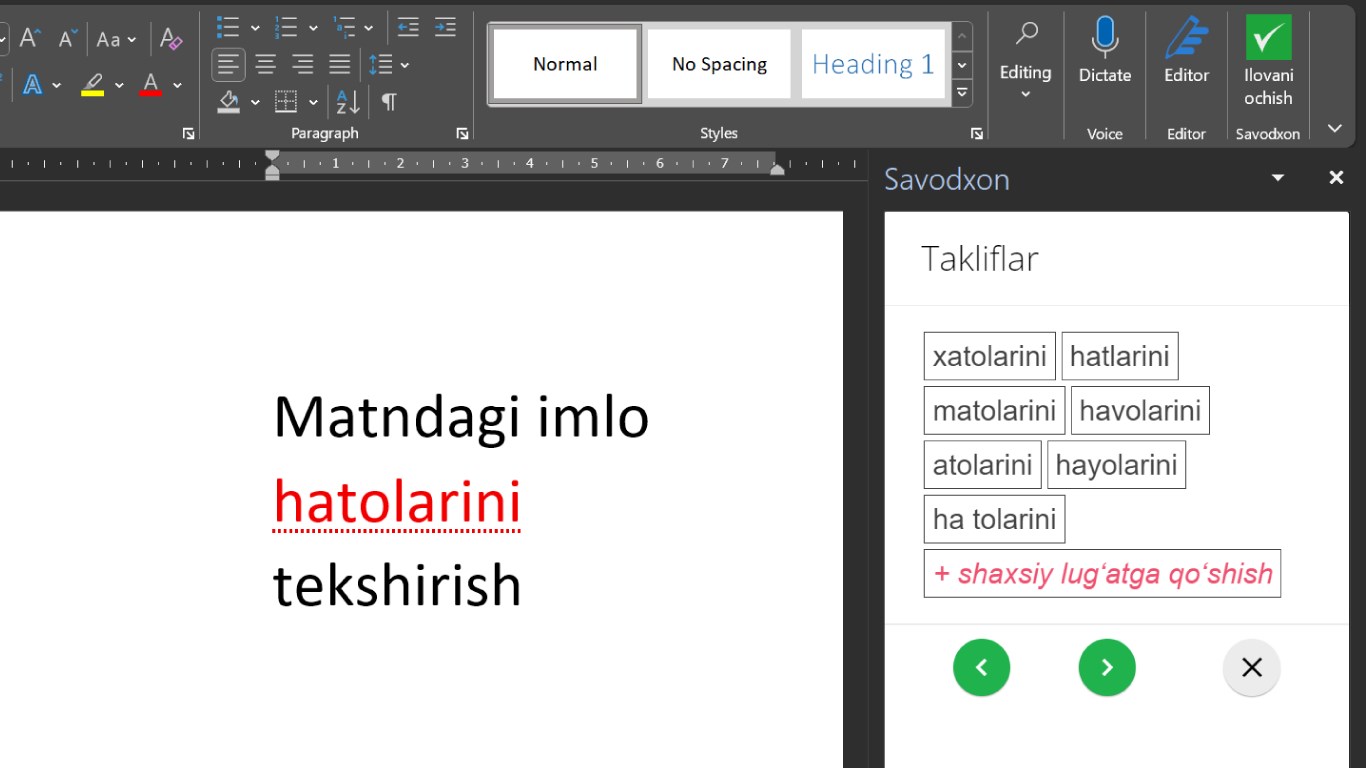Screen dimensions: 1366x768
Task: Expand highlight color dropdown arrow
Action: tap(119, 85)
